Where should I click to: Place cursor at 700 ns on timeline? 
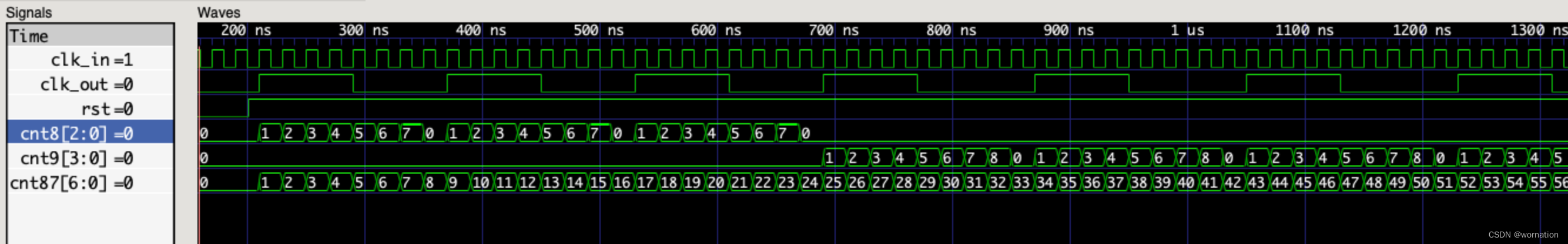coord(835,30)
